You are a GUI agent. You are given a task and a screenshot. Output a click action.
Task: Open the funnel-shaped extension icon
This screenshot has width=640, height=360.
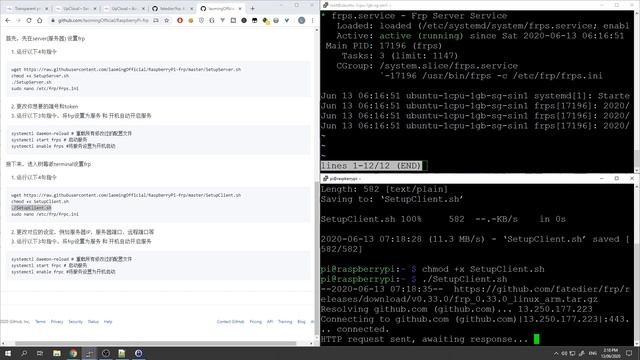point(222,20)
